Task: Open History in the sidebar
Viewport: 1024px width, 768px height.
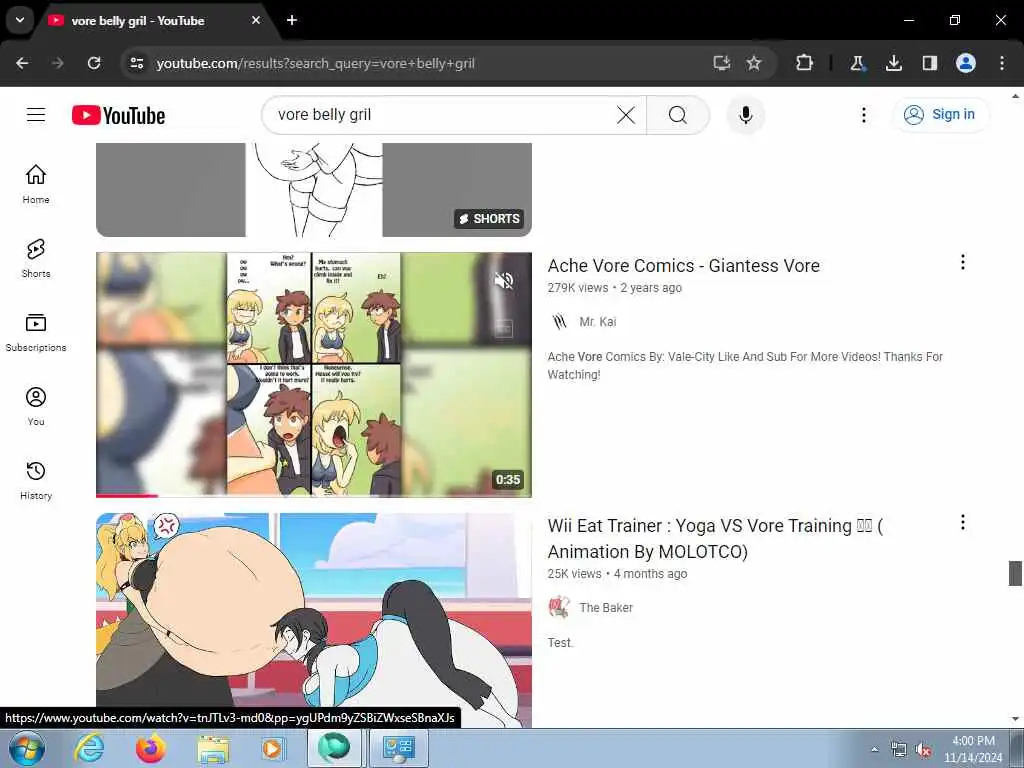Action: point(36,480)
